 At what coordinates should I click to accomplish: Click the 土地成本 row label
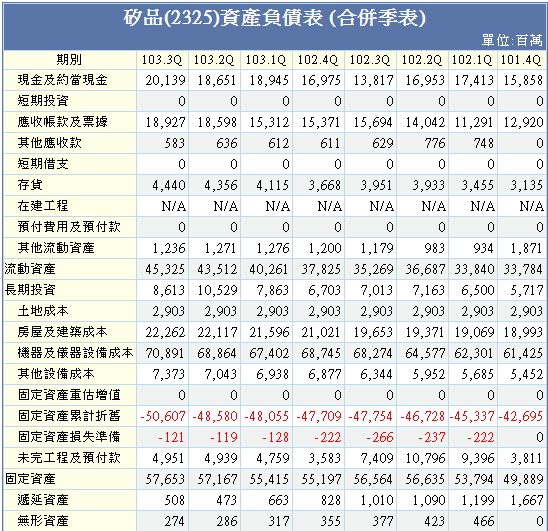tap(43, 311)
